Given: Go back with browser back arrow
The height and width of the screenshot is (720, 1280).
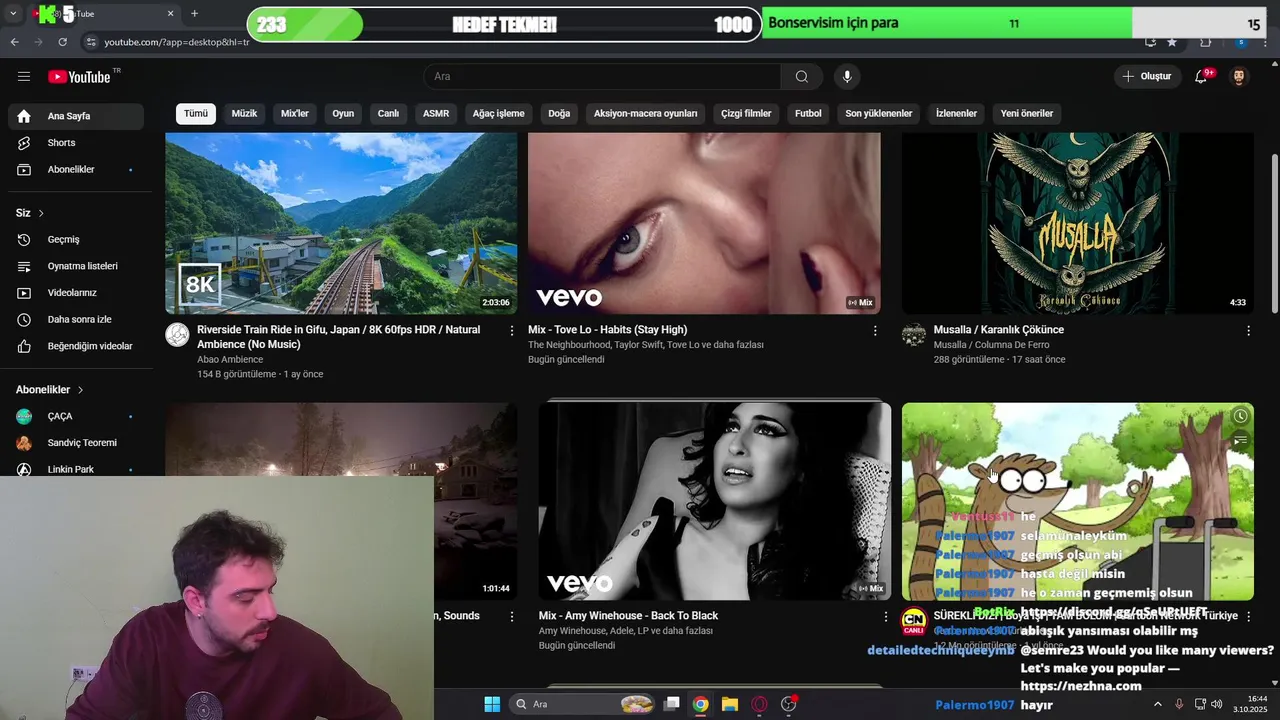Looking at the screenshot, I should pos(14,42).
